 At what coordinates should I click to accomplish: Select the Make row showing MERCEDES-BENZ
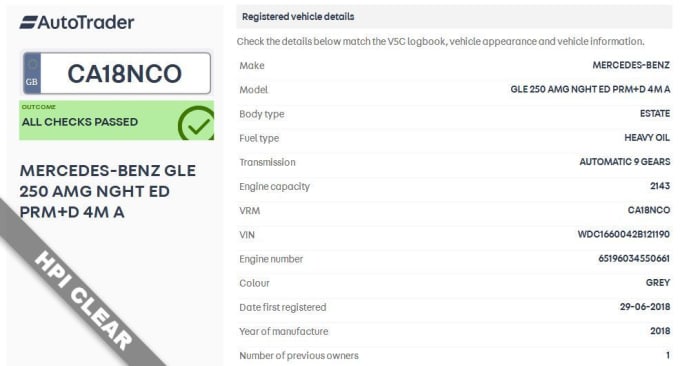[x=454, y=65]
